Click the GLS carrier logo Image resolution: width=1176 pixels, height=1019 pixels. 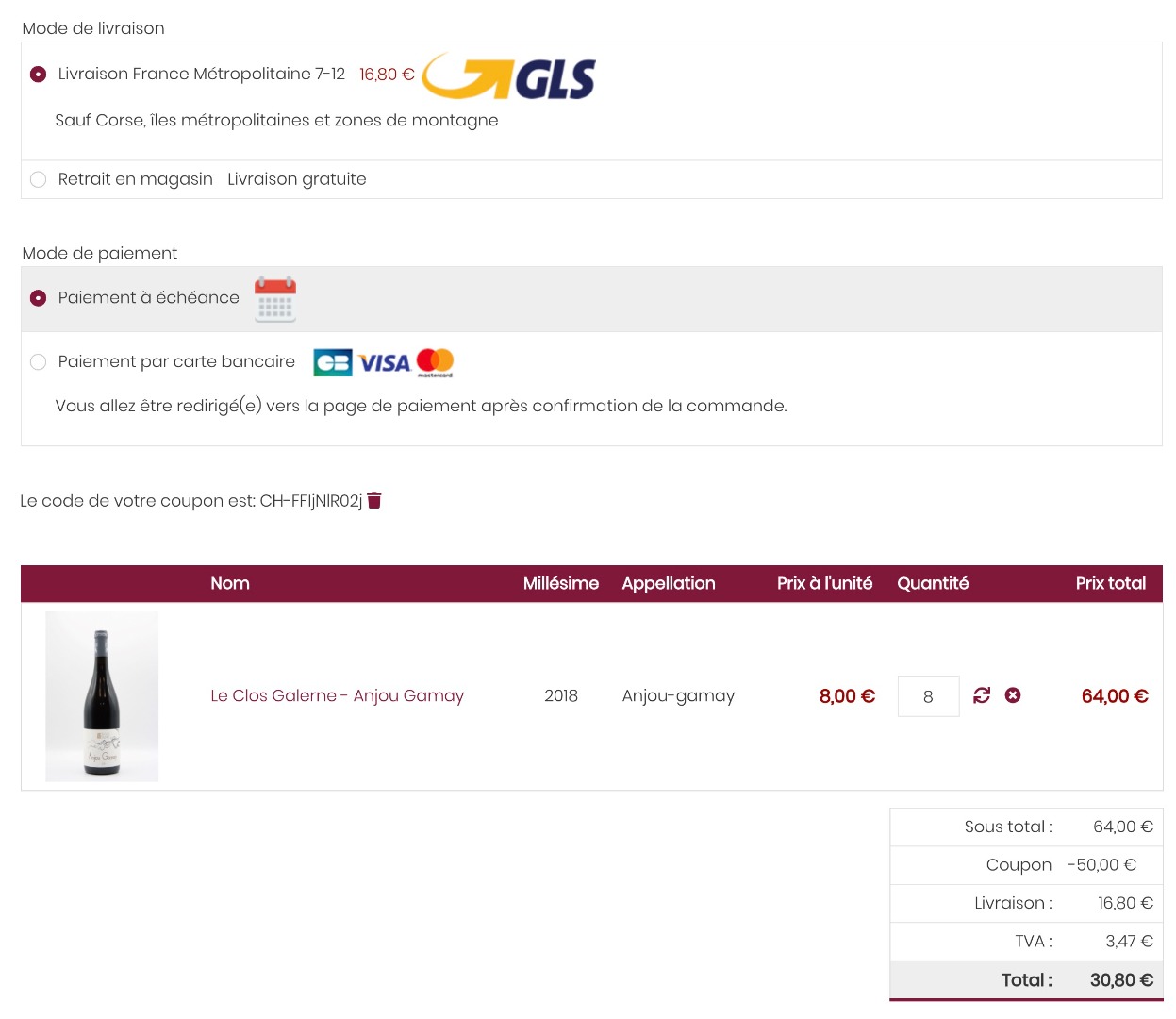(x=509, y=76)
